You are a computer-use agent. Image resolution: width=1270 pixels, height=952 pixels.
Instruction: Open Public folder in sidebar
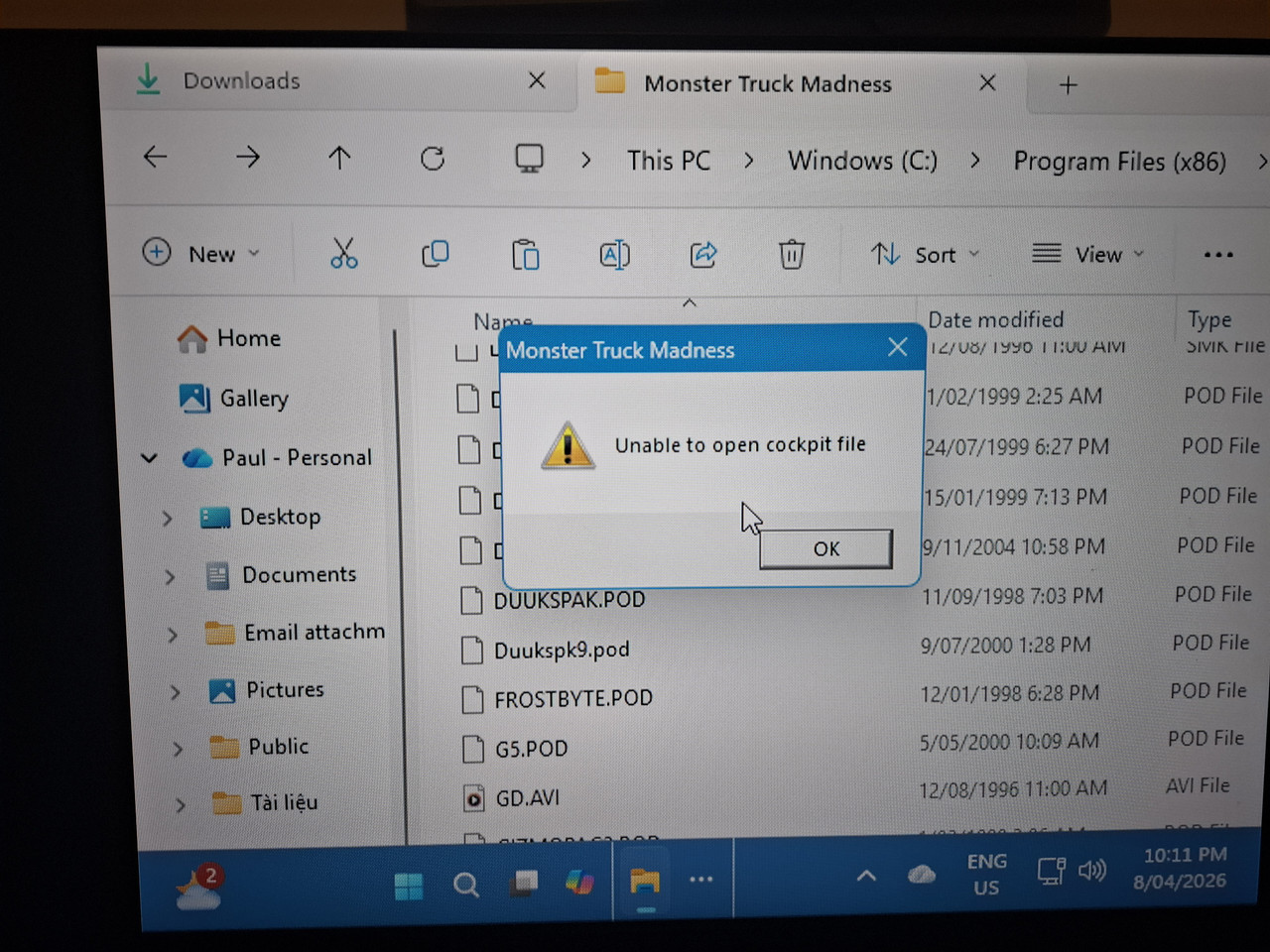260,746
